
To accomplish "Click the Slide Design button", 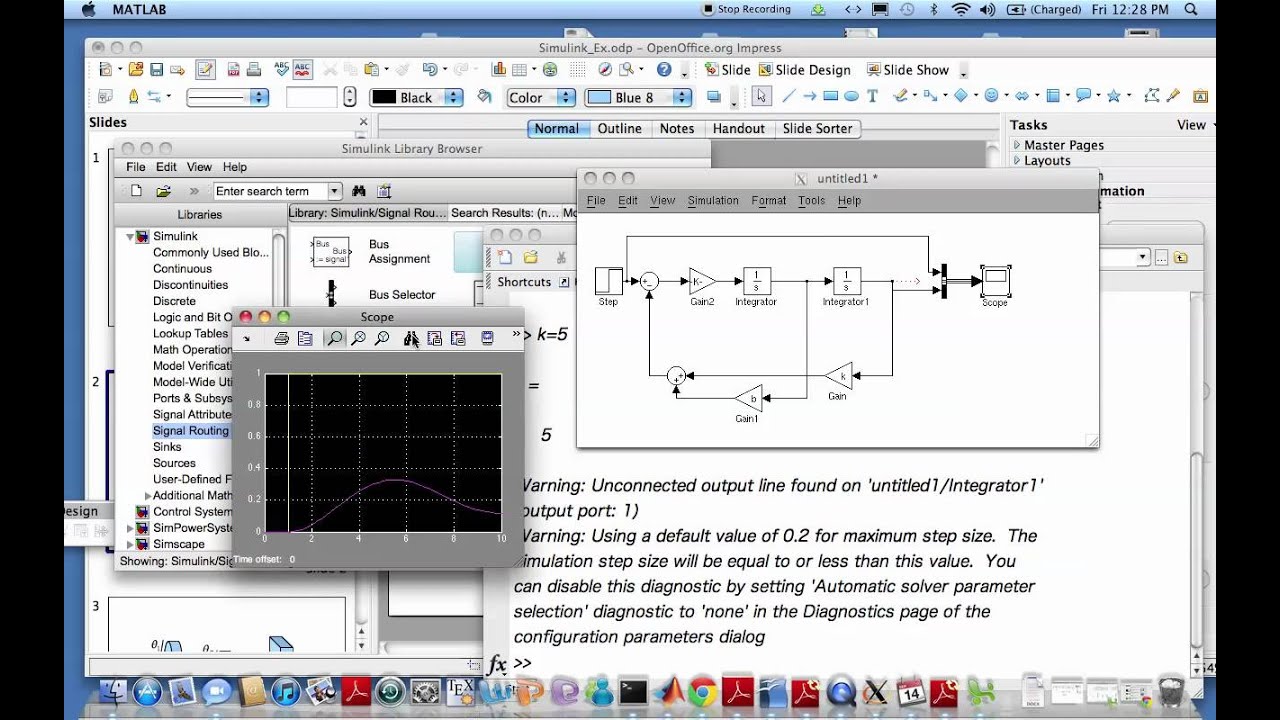I will (x=805, y=70).
